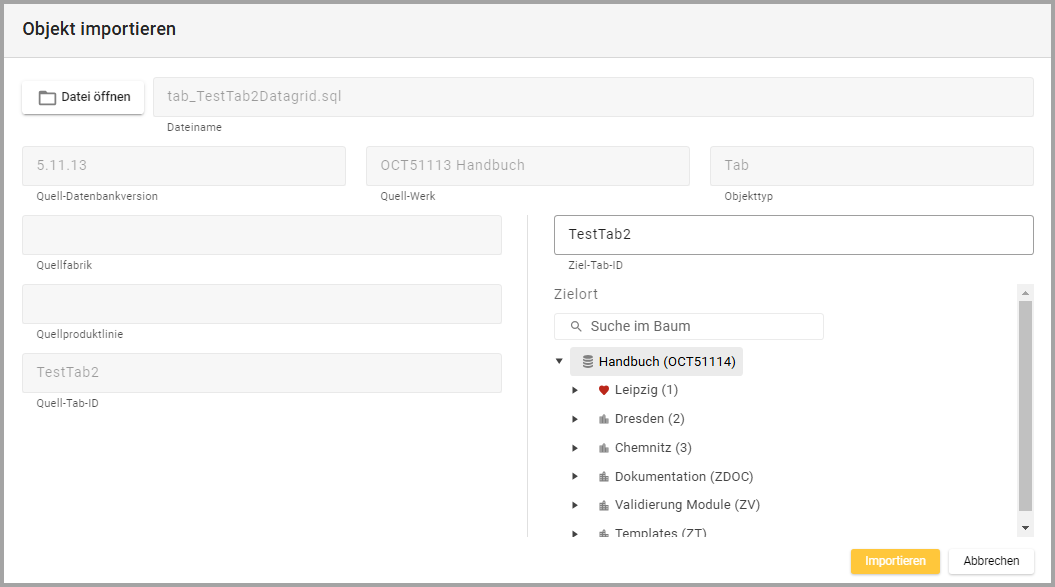Expand the Leipzig (1) tree node
Image resolution: width=1055 pixels, height=587 pixels.
click(x=575, y=390)
